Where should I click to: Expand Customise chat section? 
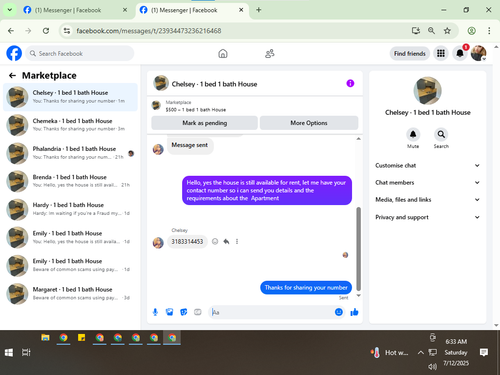(427, 165)
